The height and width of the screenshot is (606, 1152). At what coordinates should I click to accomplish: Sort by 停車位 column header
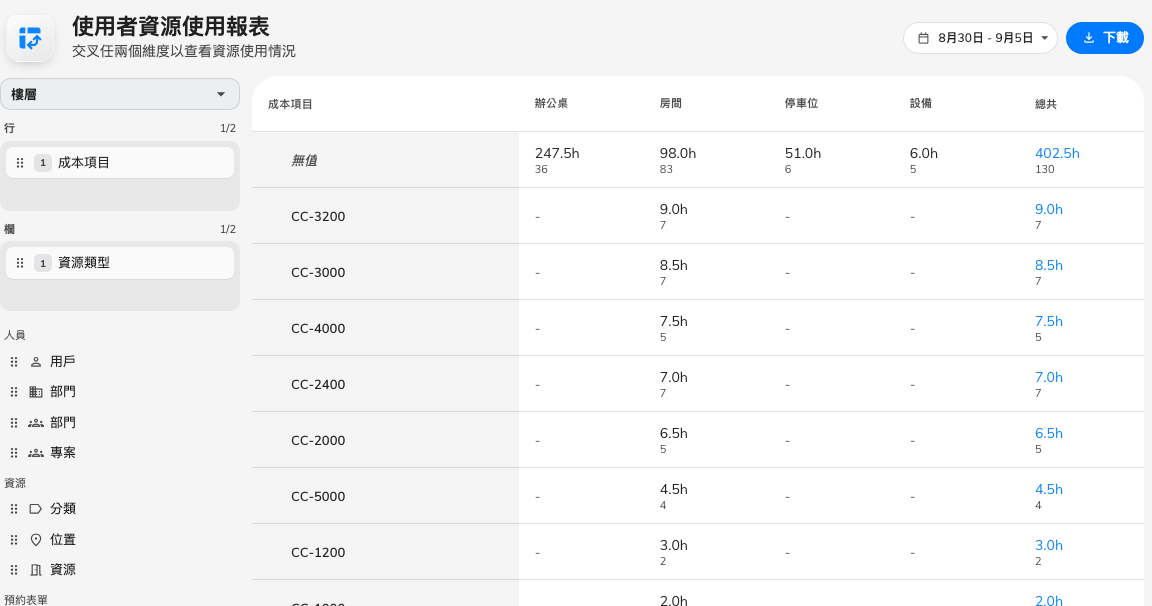(802, 104)
